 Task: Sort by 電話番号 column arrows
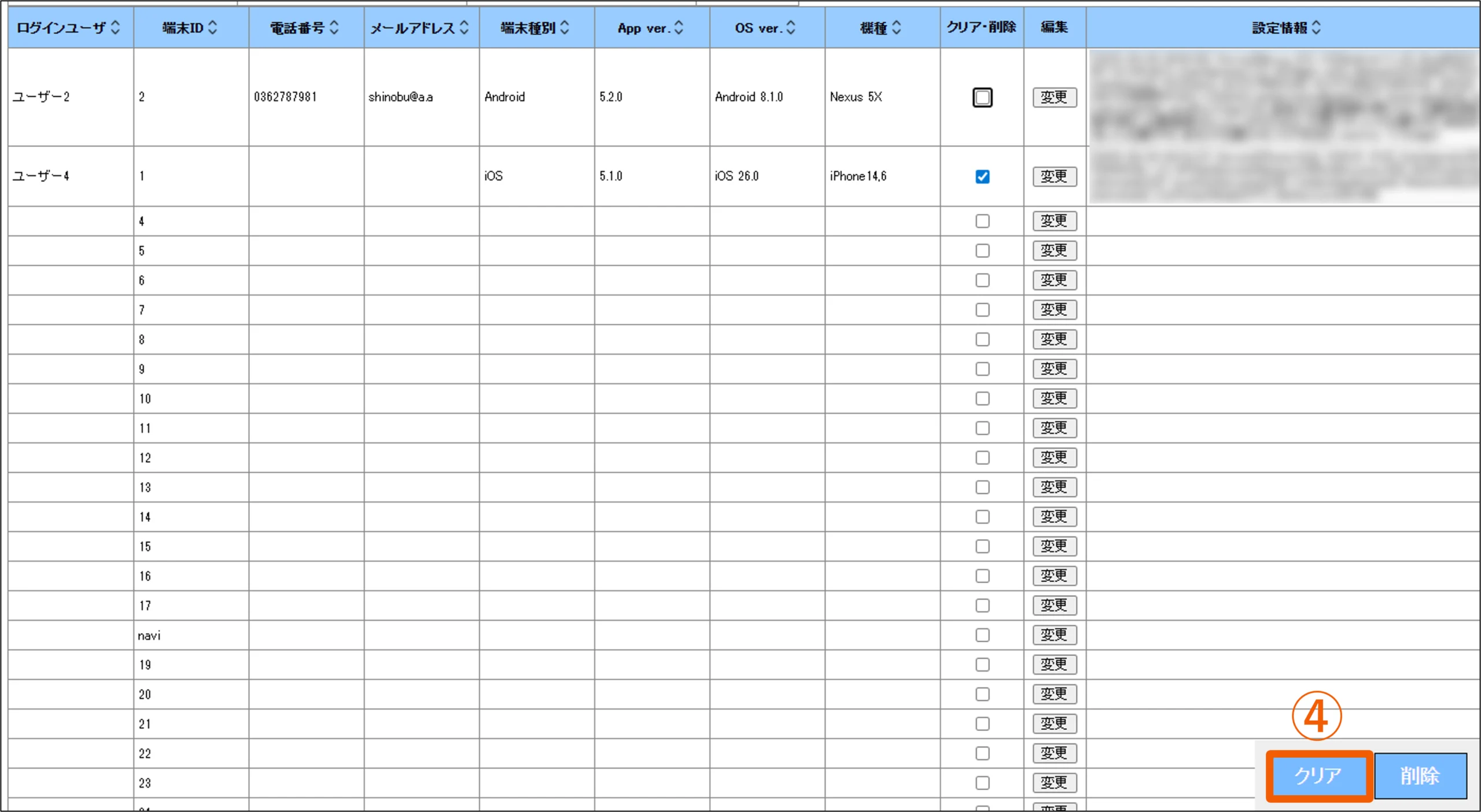(x=334, y=27)
